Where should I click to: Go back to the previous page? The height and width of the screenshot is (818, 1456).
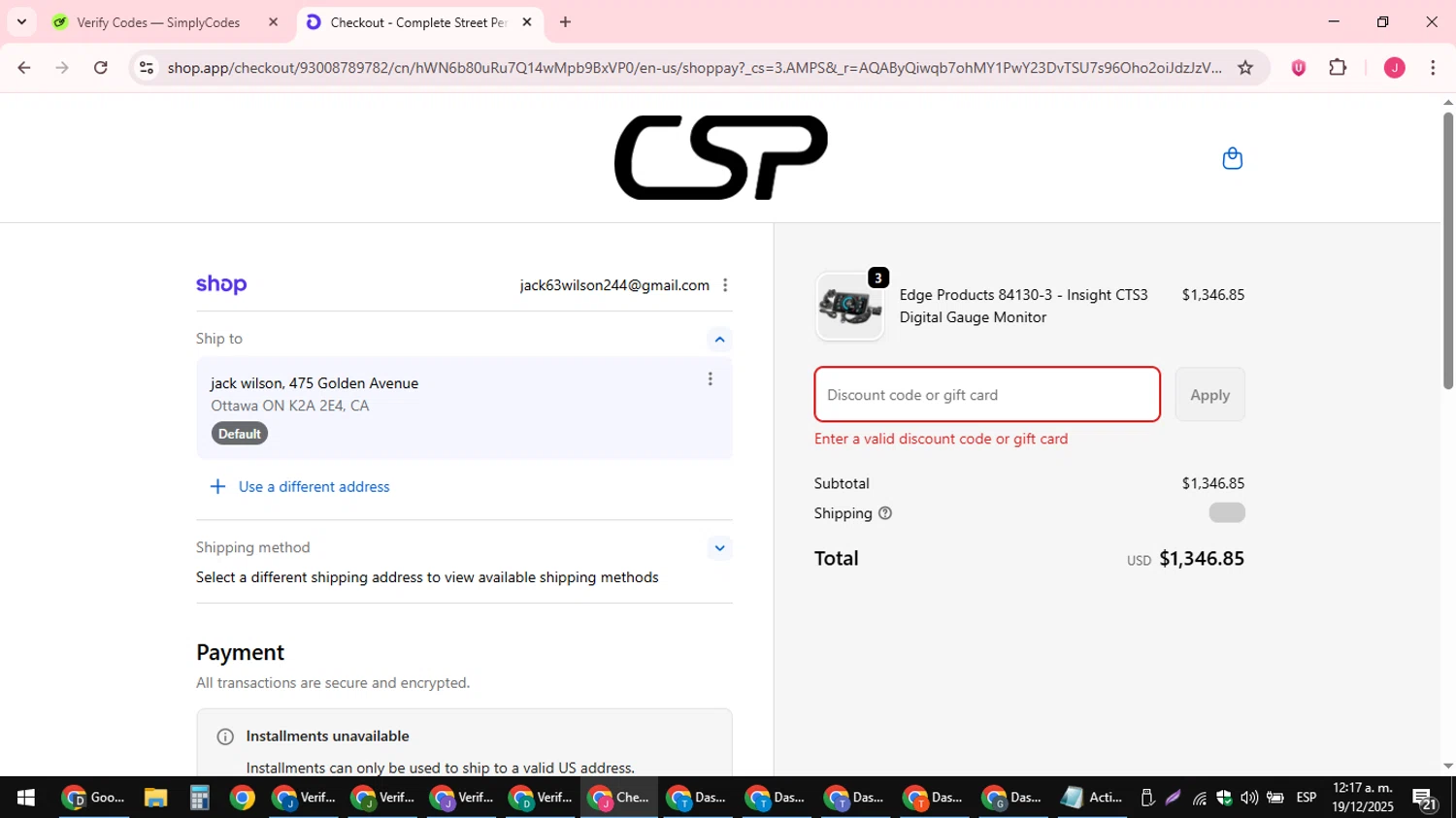(24, 67)
